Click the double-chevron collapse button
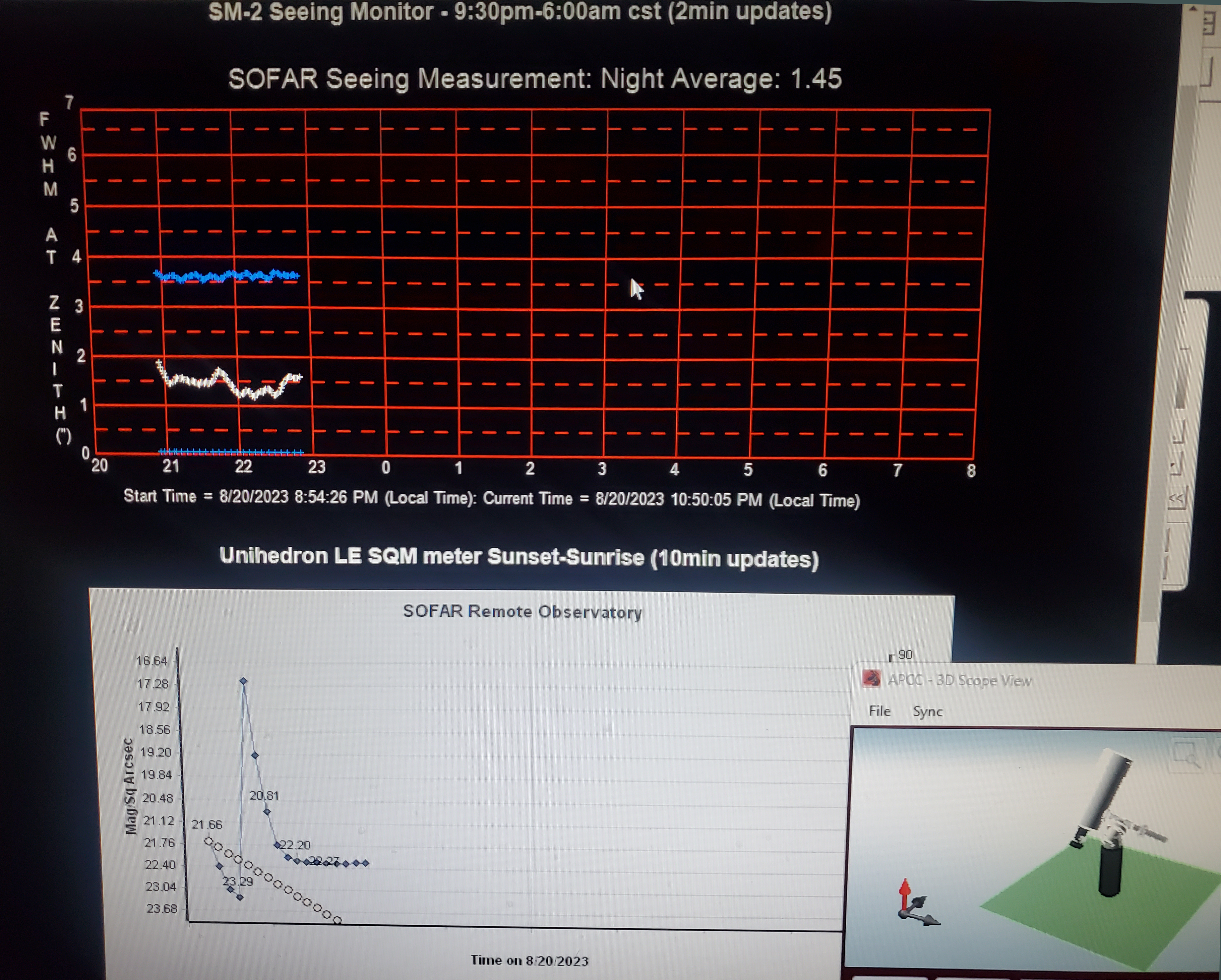1221x980 pixels. (1176, 499)
